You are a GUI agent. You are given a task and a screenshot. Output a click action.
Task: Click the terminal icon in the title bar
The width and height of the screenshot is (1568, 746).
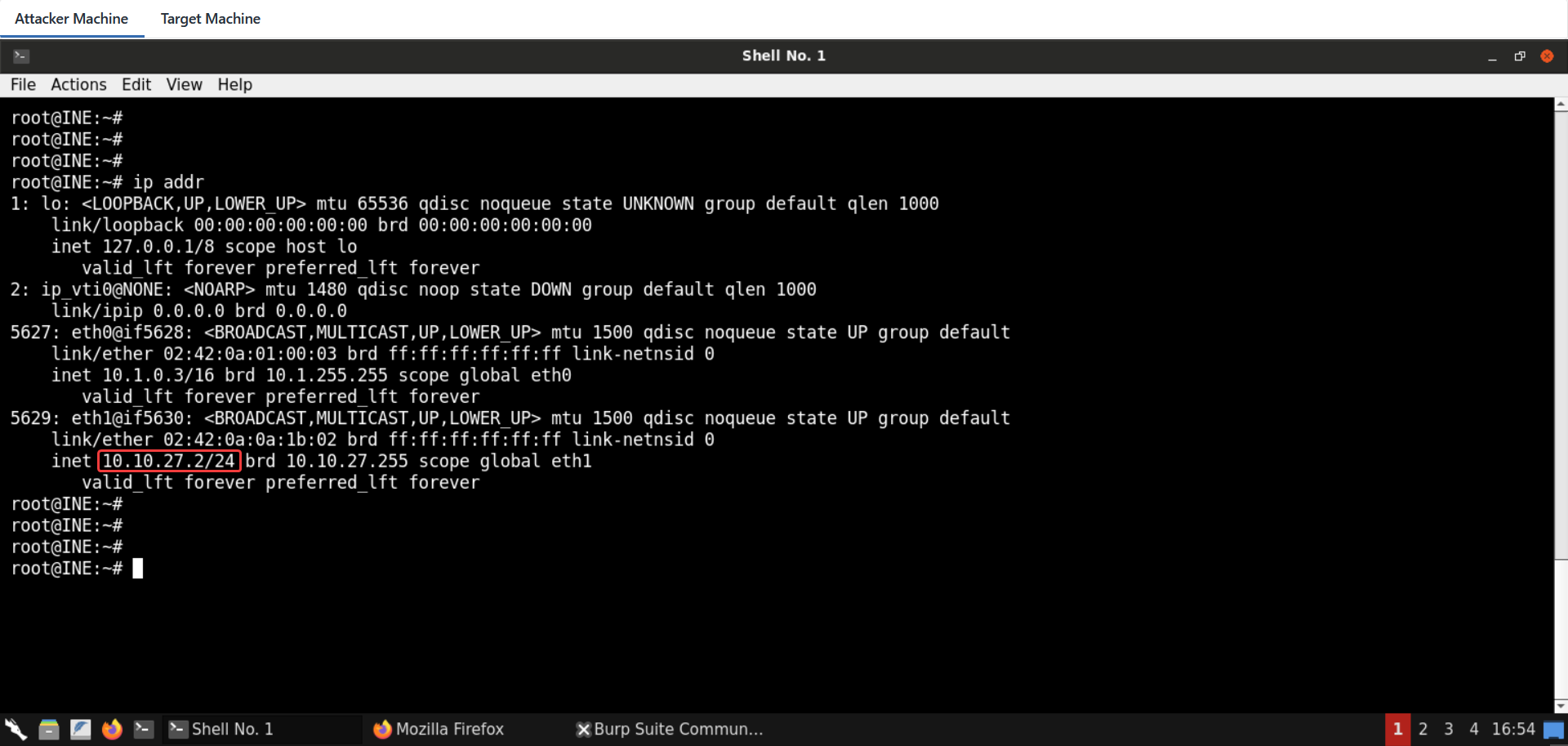pos(21,56)
